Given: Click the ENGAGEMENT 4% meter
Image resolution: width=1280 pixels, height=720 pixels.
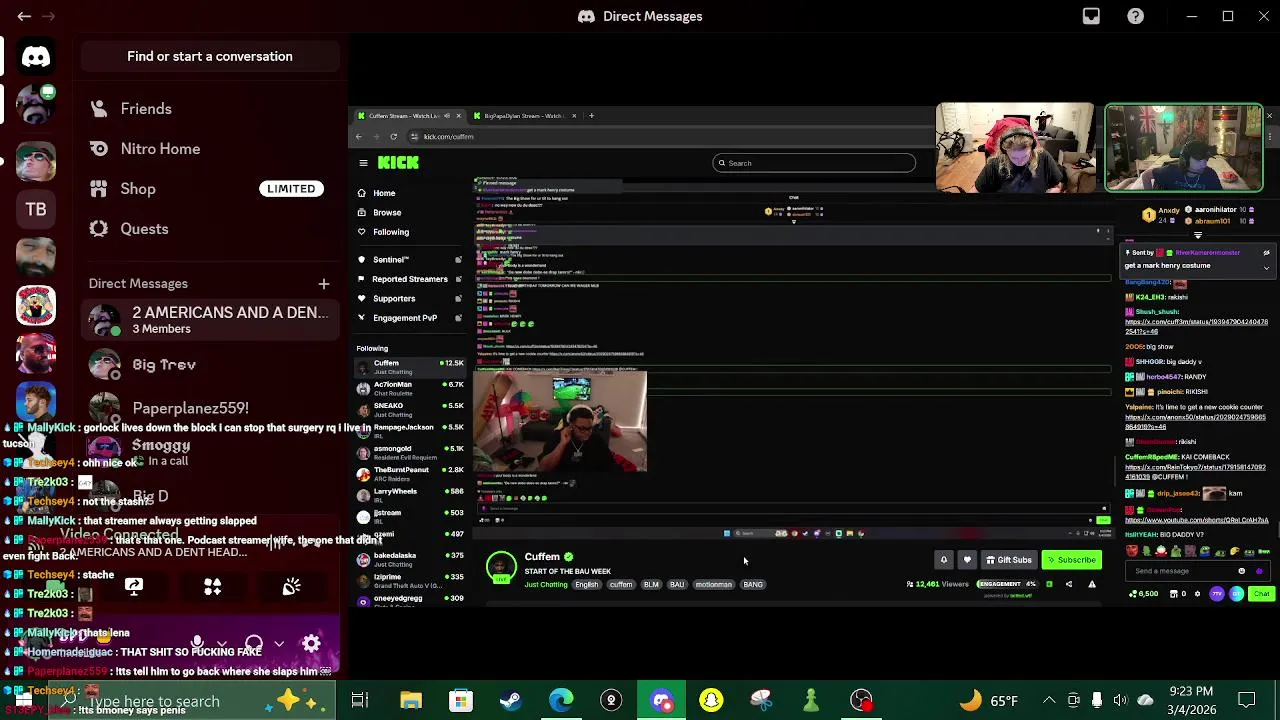Looking at the screenshot, I should [1006, 584].
